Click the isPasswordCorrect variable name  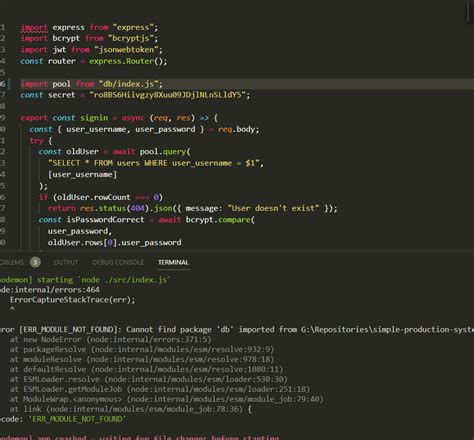(105, 220)
